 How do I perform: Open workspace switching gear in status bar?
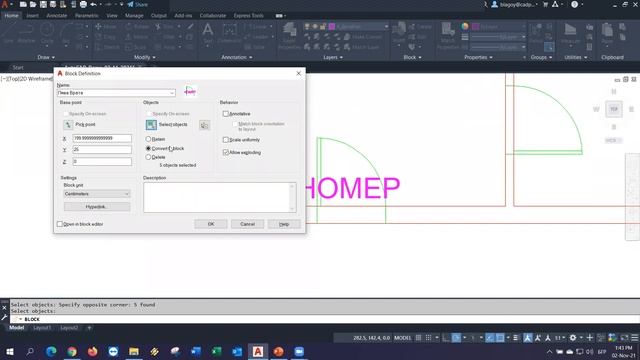click(x=573, y=338)
